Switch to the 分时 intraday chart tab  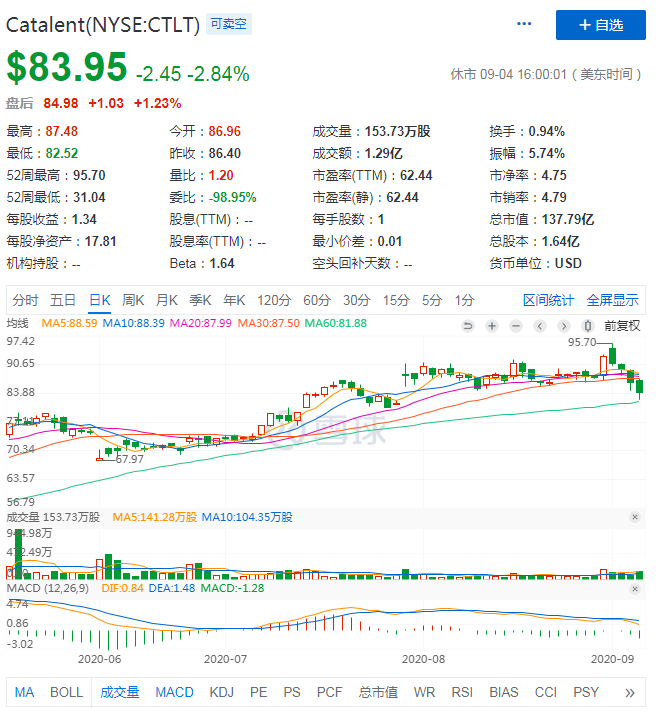(x=25, y=300)
